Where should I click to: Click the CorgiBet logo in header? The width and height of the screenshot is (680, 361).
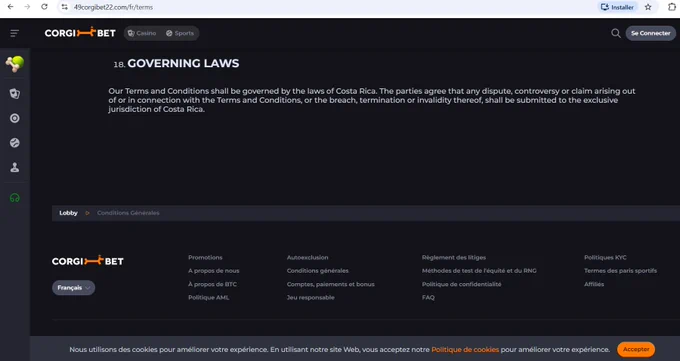point(80,33)
